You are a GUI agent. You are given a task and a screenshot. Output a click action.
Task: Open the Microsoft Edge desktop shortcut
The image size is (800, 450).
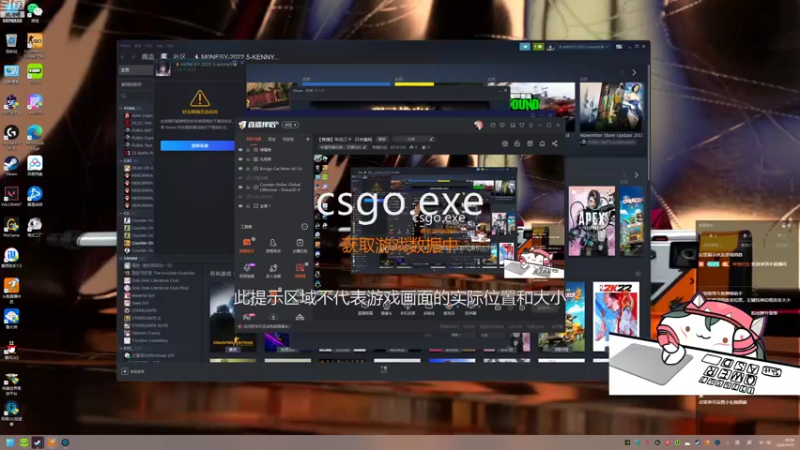point(35,136)
